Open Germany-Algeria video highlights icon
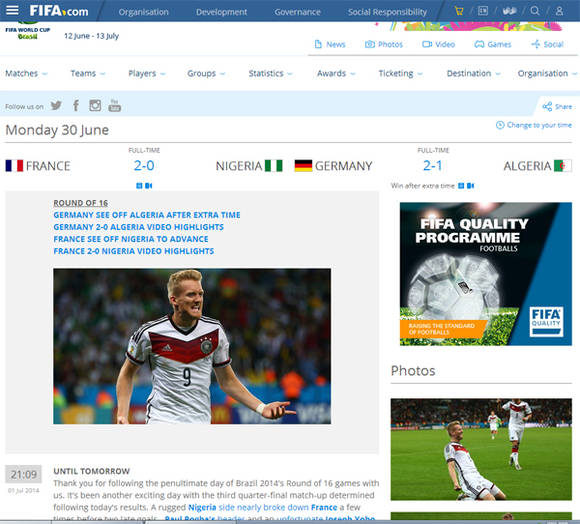Screen dimensions: 580x524 click(x=470, y=186)
